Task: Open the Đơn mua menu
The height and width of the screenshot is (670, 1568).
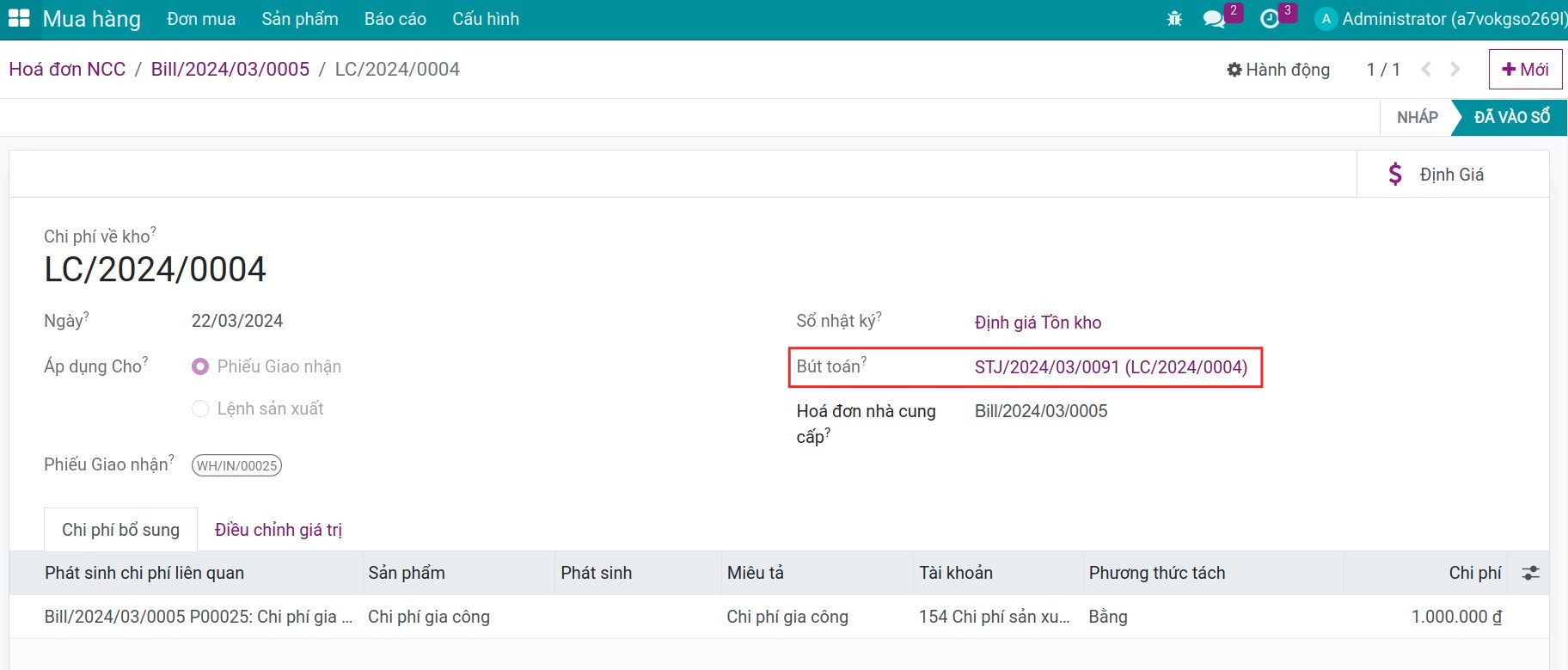Action: pos(201,19)
